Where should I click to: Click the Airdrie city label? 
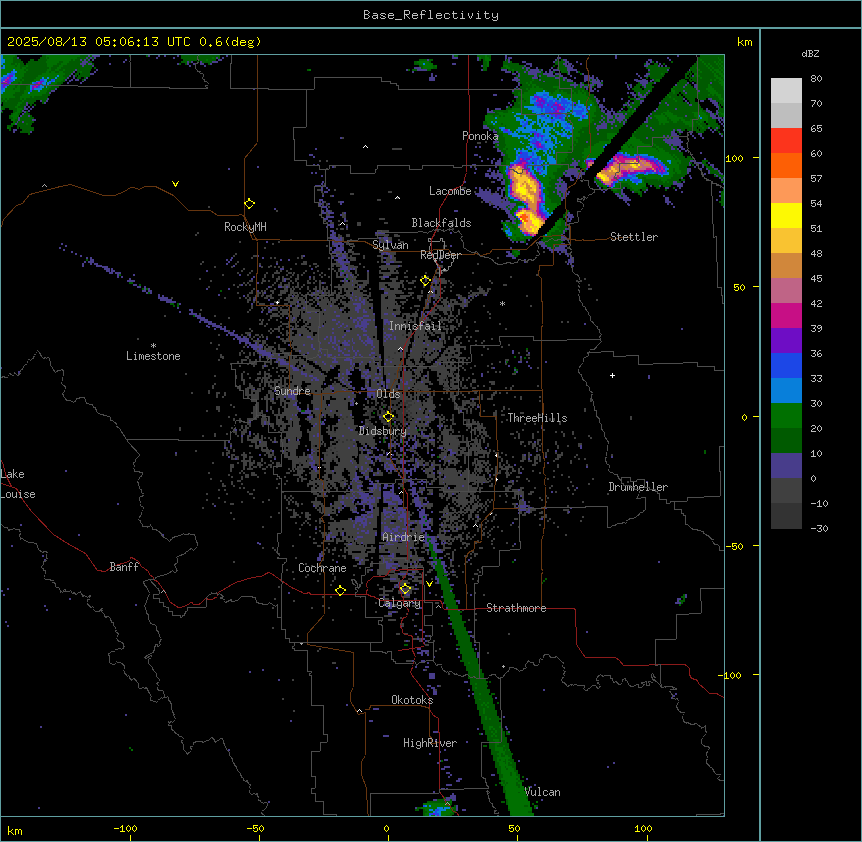point(404,537)
